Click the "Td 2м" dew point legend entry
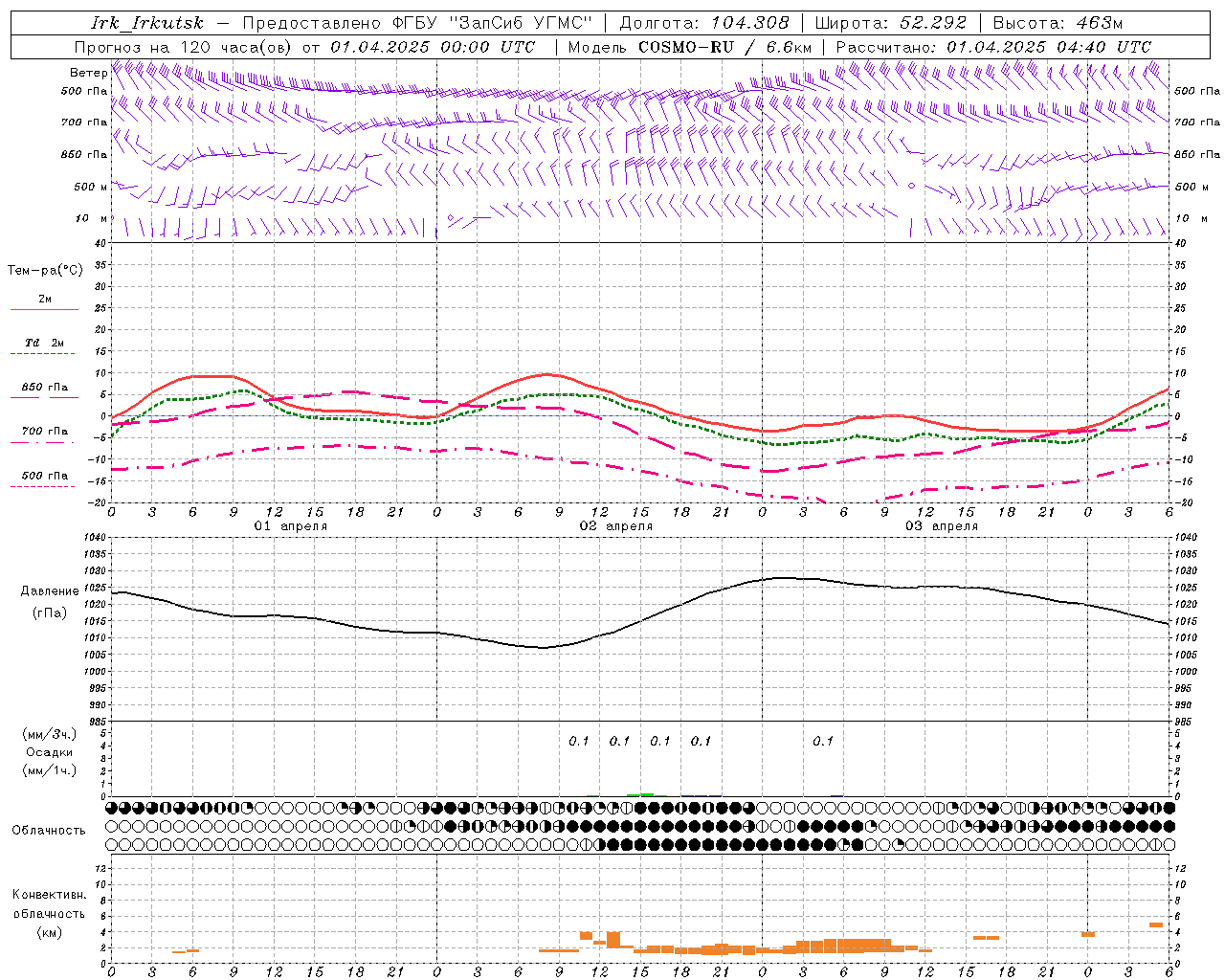Image resolution: width=1225 pixels, height=980 pixels. (x=45, y=343)
